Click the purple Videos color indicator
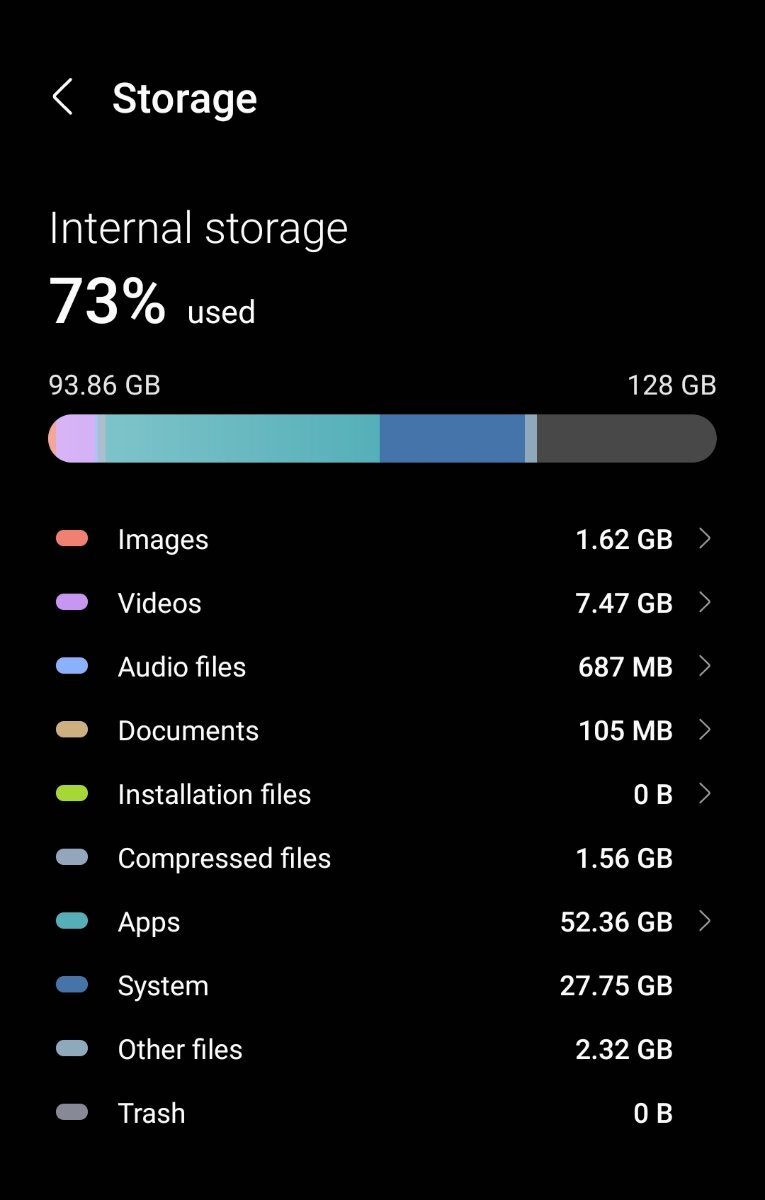 tap(72, 603)
